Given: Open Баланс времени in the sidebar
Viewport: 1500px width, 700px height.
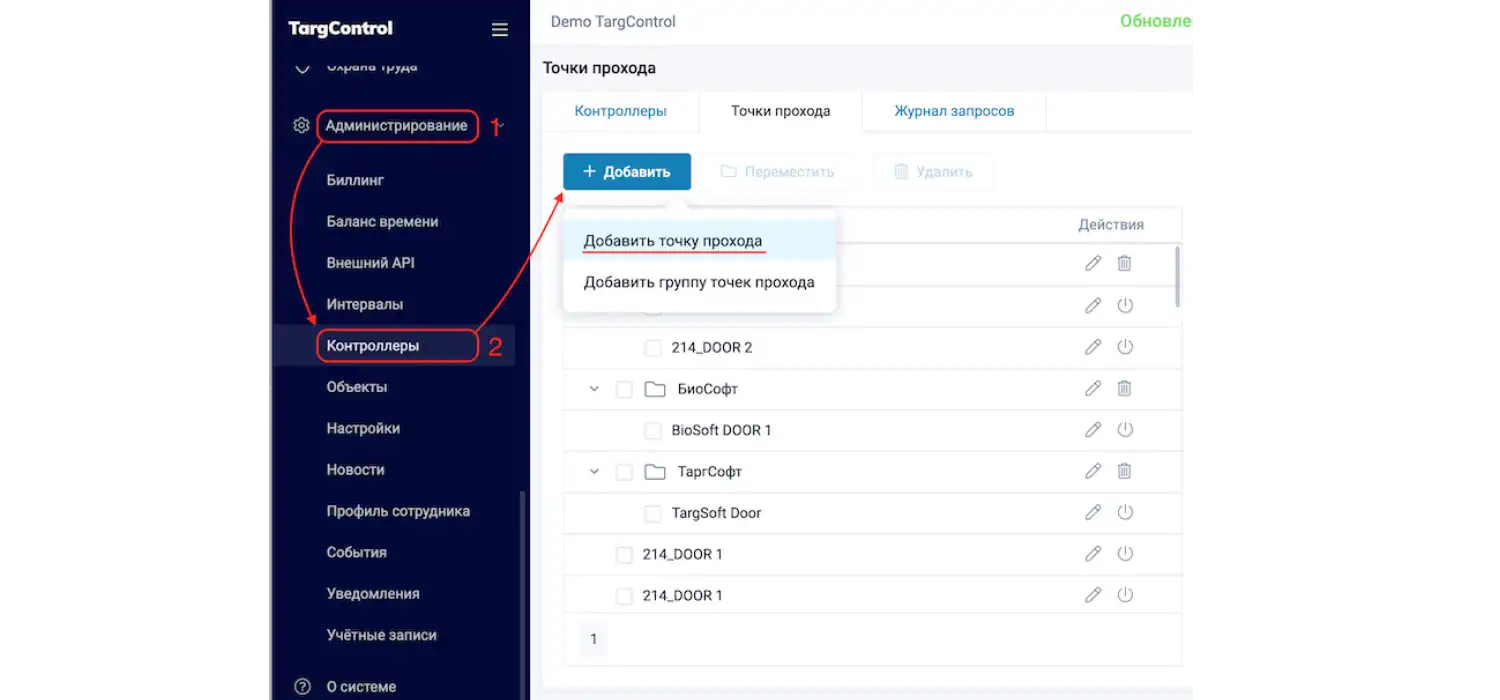Looking at the screenshot, I should coord(382,222).
